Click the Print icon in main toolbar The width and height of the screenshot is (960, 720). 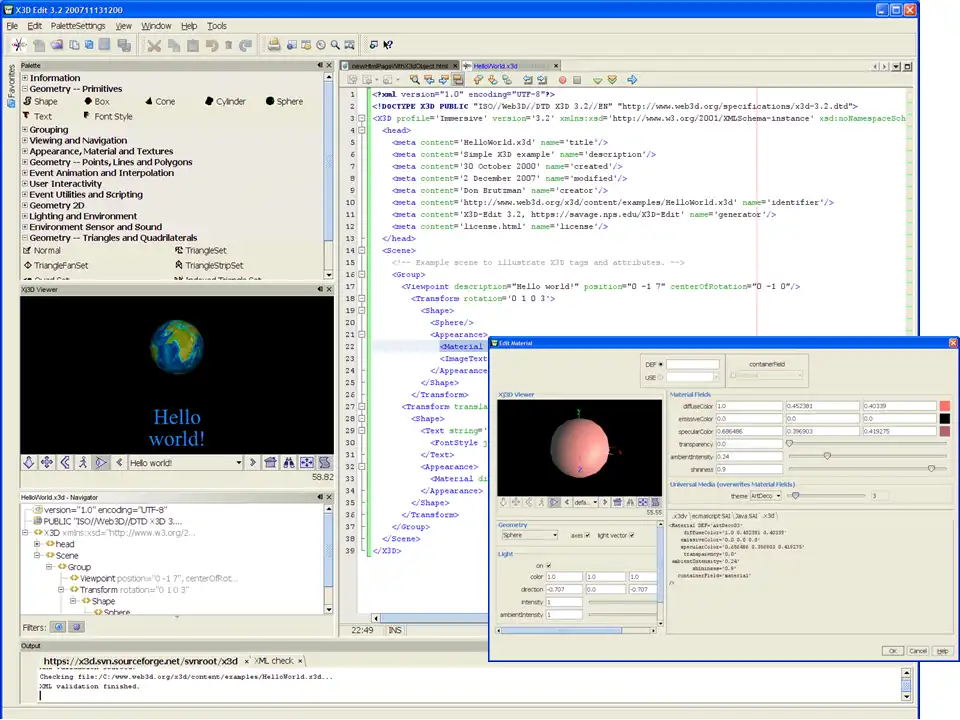click(x=273, y=45)
